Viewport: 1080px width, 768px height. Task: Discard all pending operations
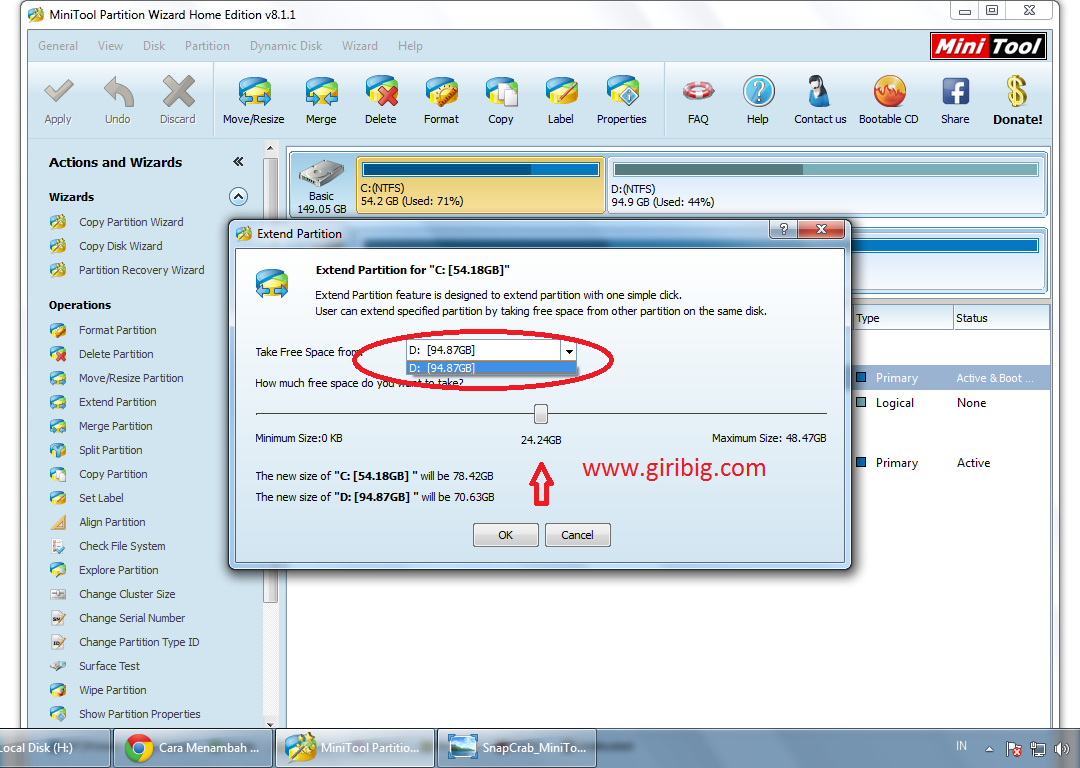(x=177, y=99)
